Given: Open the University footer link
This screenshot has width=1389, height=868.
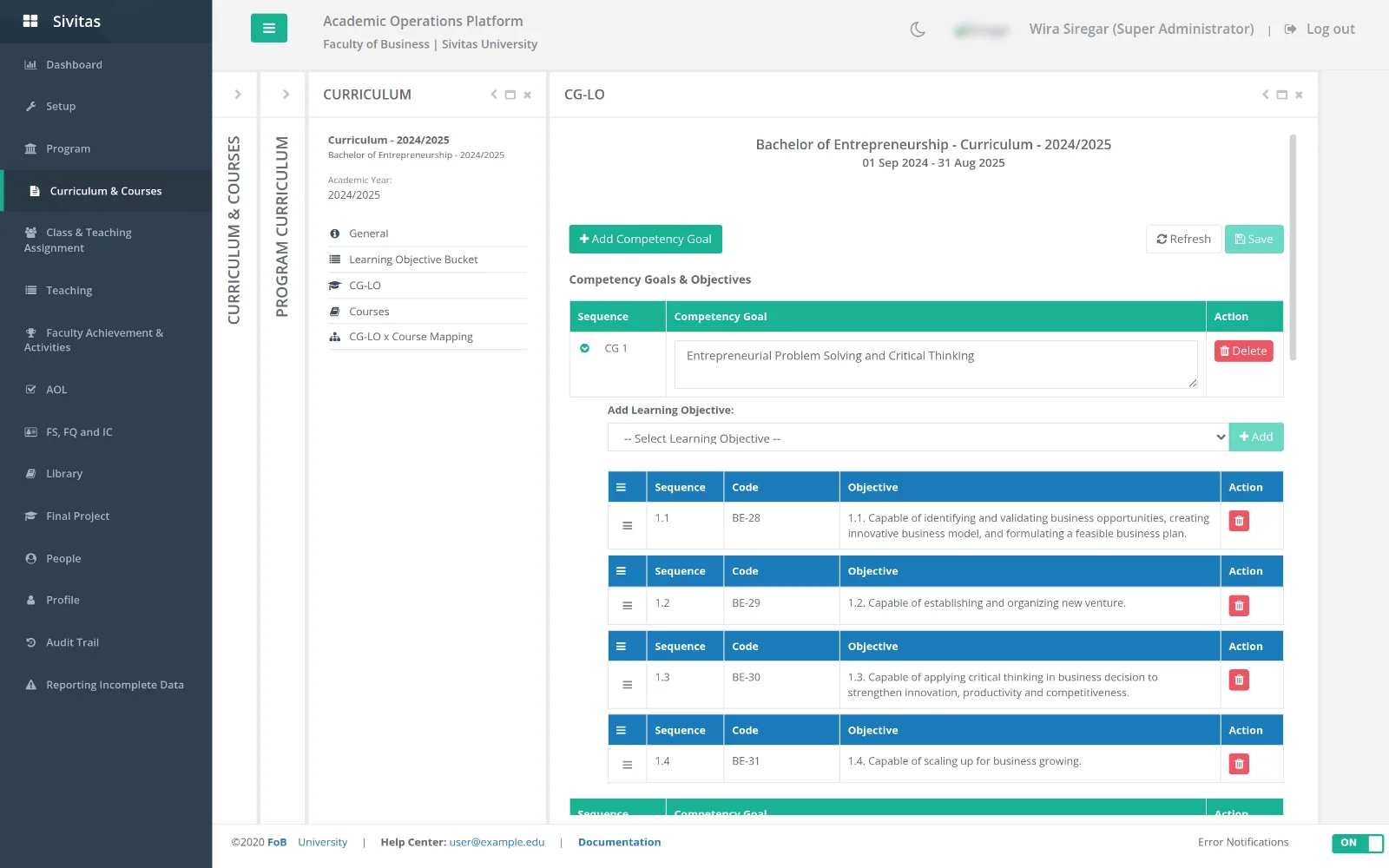Looking at the screenshot, I should point(322,842).
